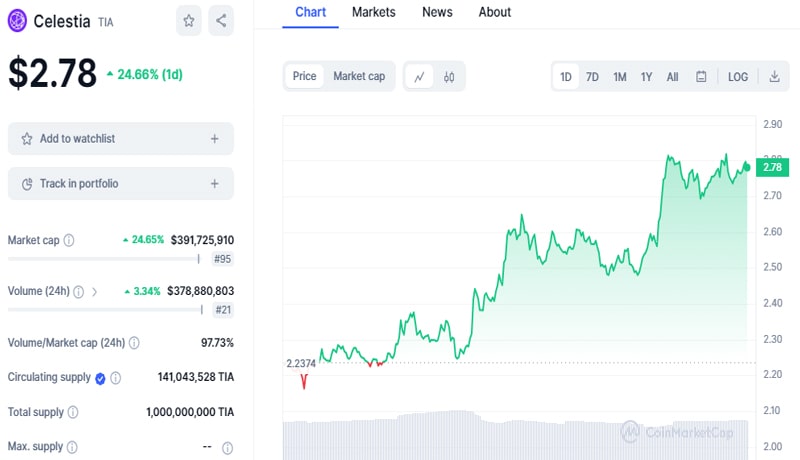Download the chart data
Viewport: 800px width, 460px height.
coord(774,77)
